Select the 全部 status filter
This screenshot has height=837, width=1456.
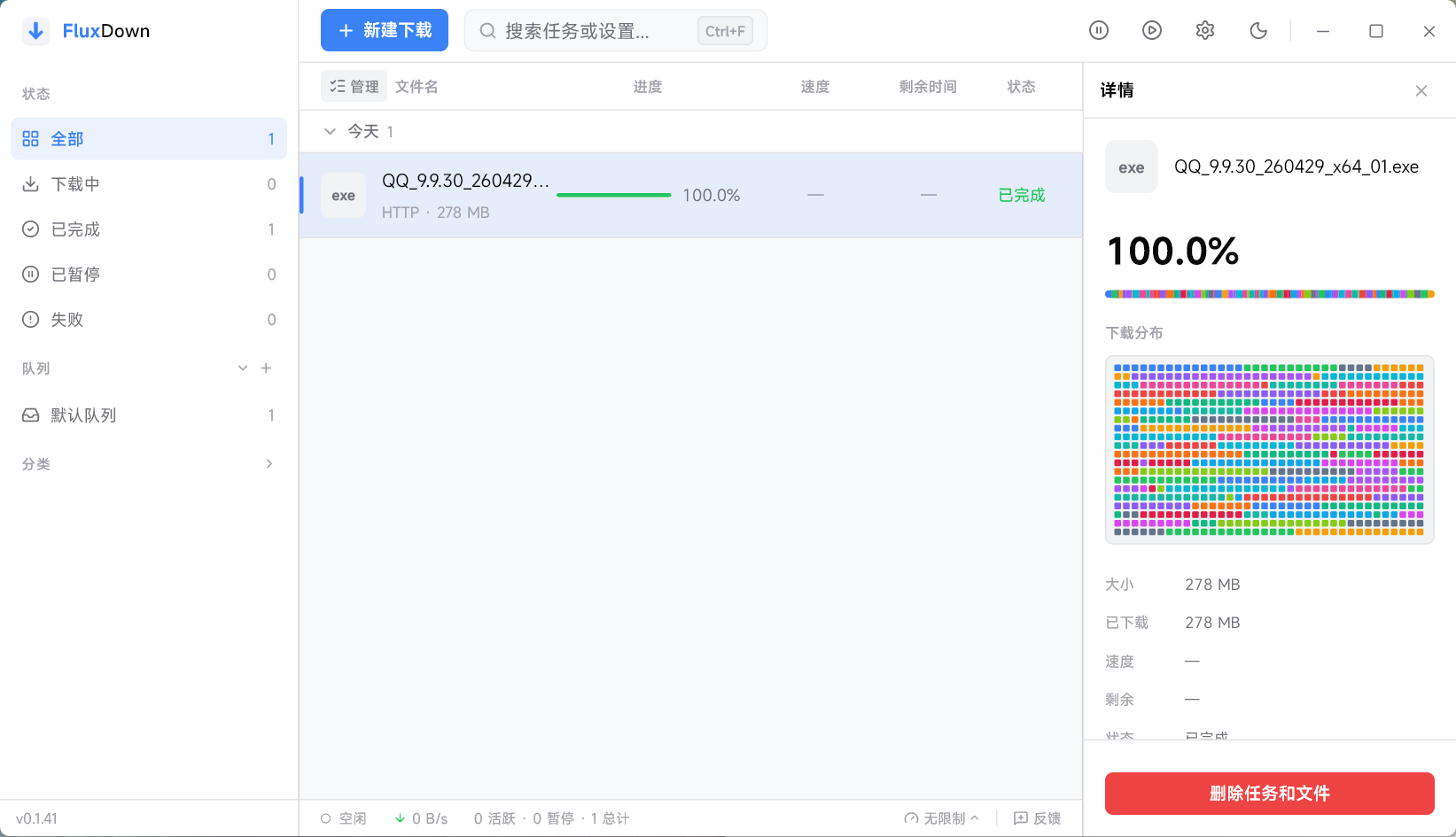pyautogui.click(x=149, y=139)
